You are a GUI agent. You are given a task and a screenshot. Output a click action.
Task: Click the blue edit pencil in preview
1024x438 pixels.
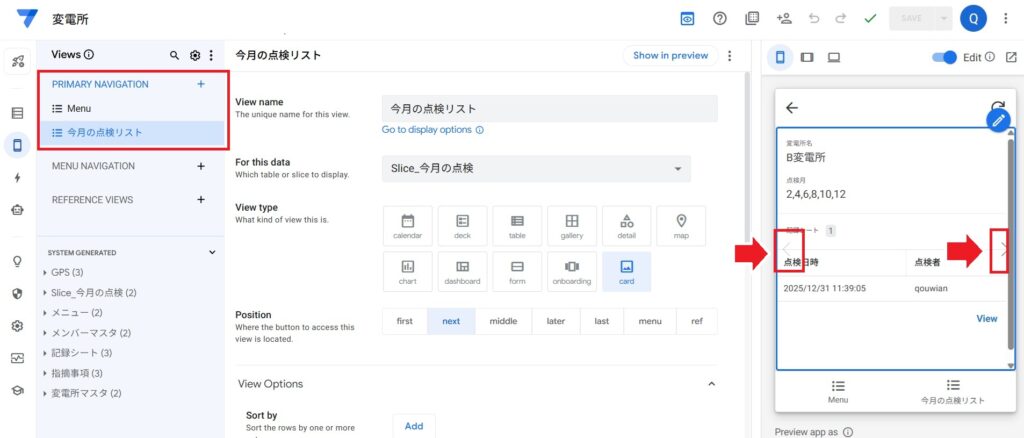997,120
